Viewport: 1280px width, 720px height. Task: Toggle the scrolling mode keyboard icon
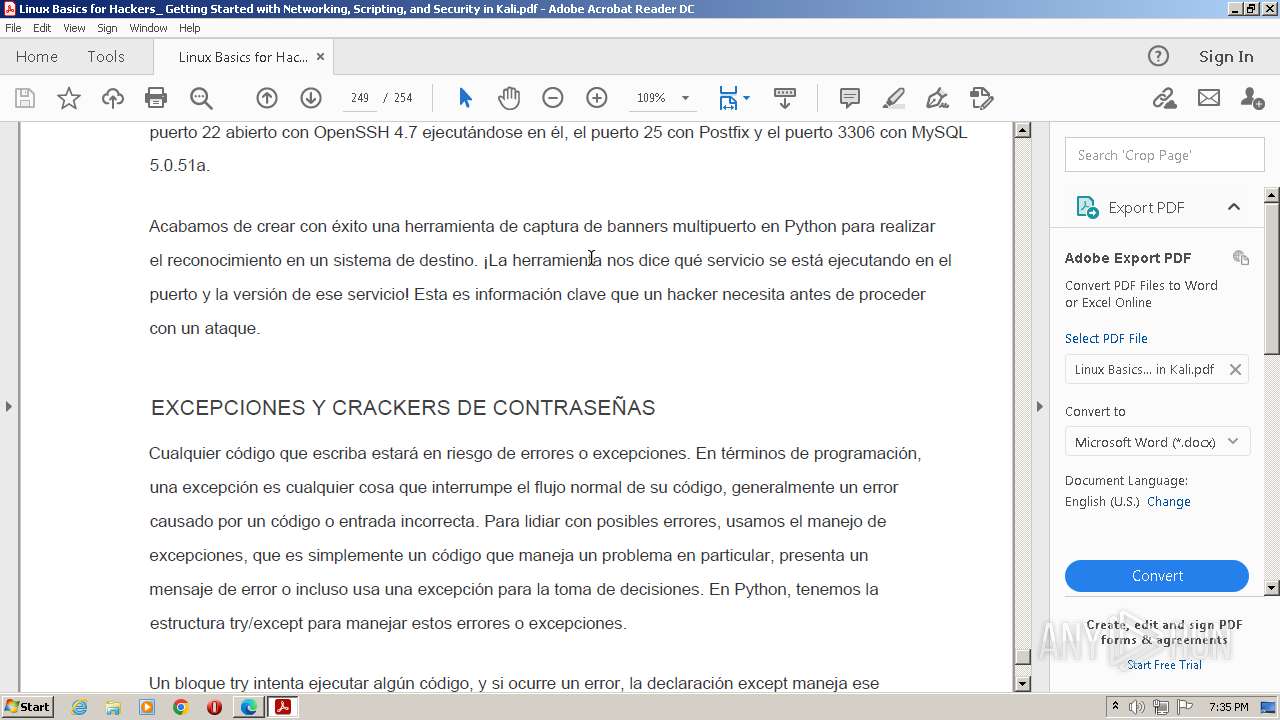coord(785,98)
